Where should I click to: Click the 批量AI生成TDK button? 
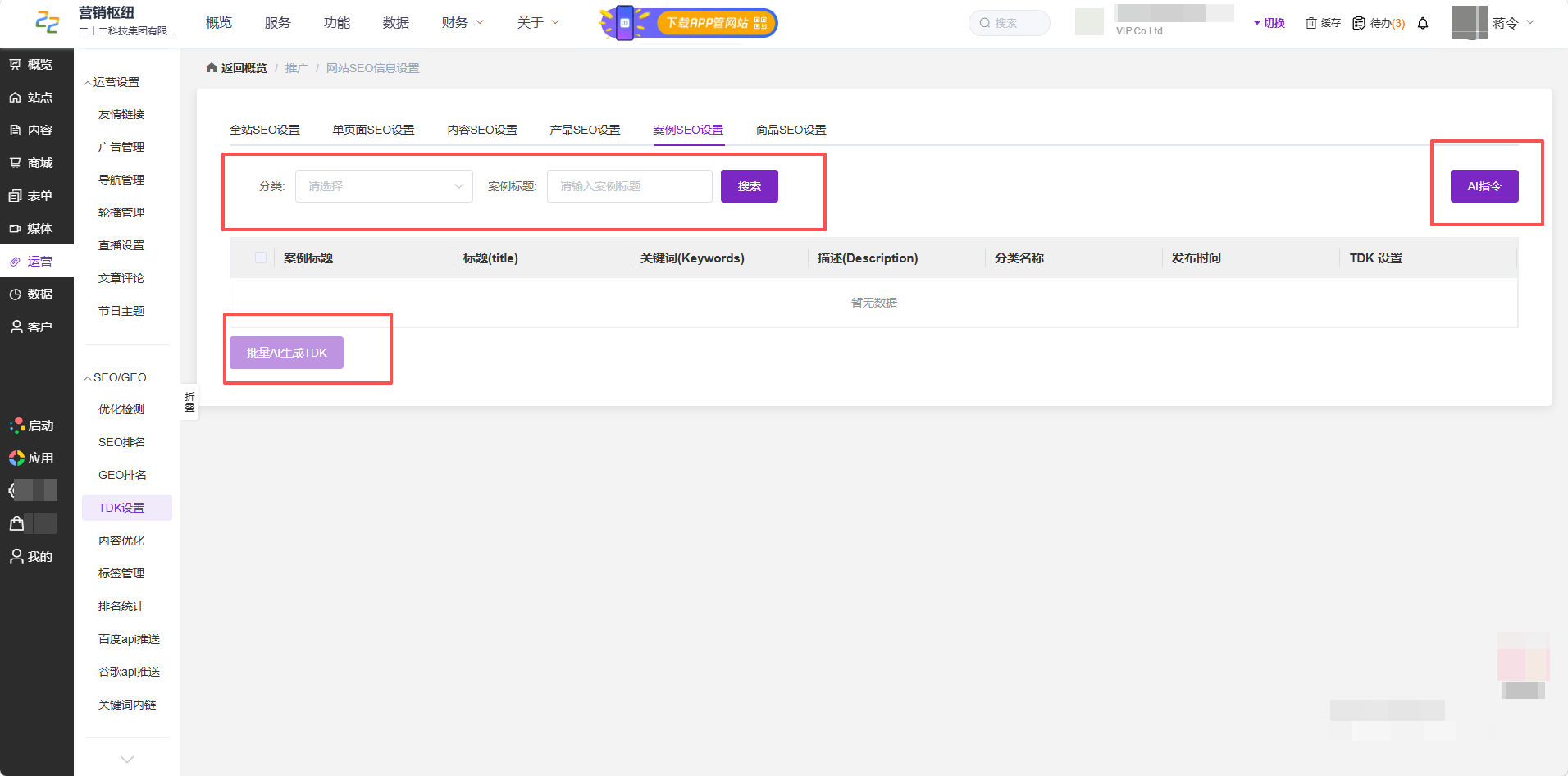[x=286, y=353]
